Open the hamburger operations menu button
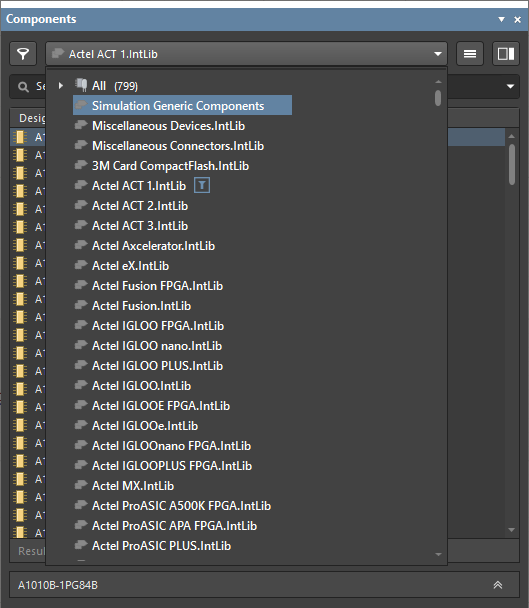This screenshot has height=608, width=529. click(x=470, y=54)
